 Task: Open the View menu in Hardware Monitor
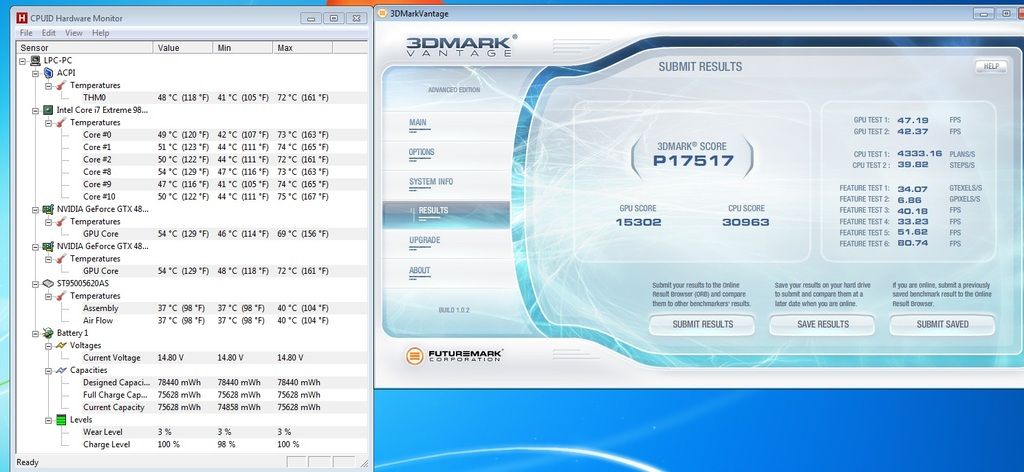(x=74, y=33)
